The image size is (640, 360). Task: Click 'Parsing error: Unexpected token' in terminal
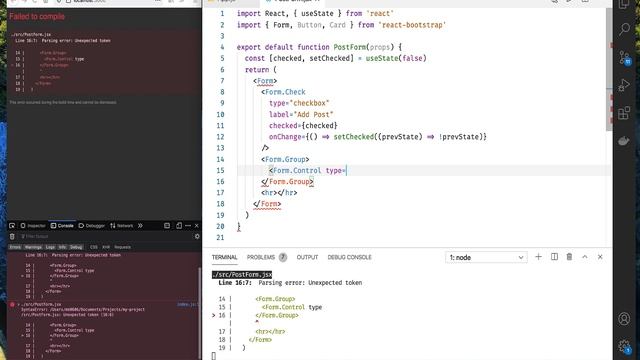pos(310,283)
